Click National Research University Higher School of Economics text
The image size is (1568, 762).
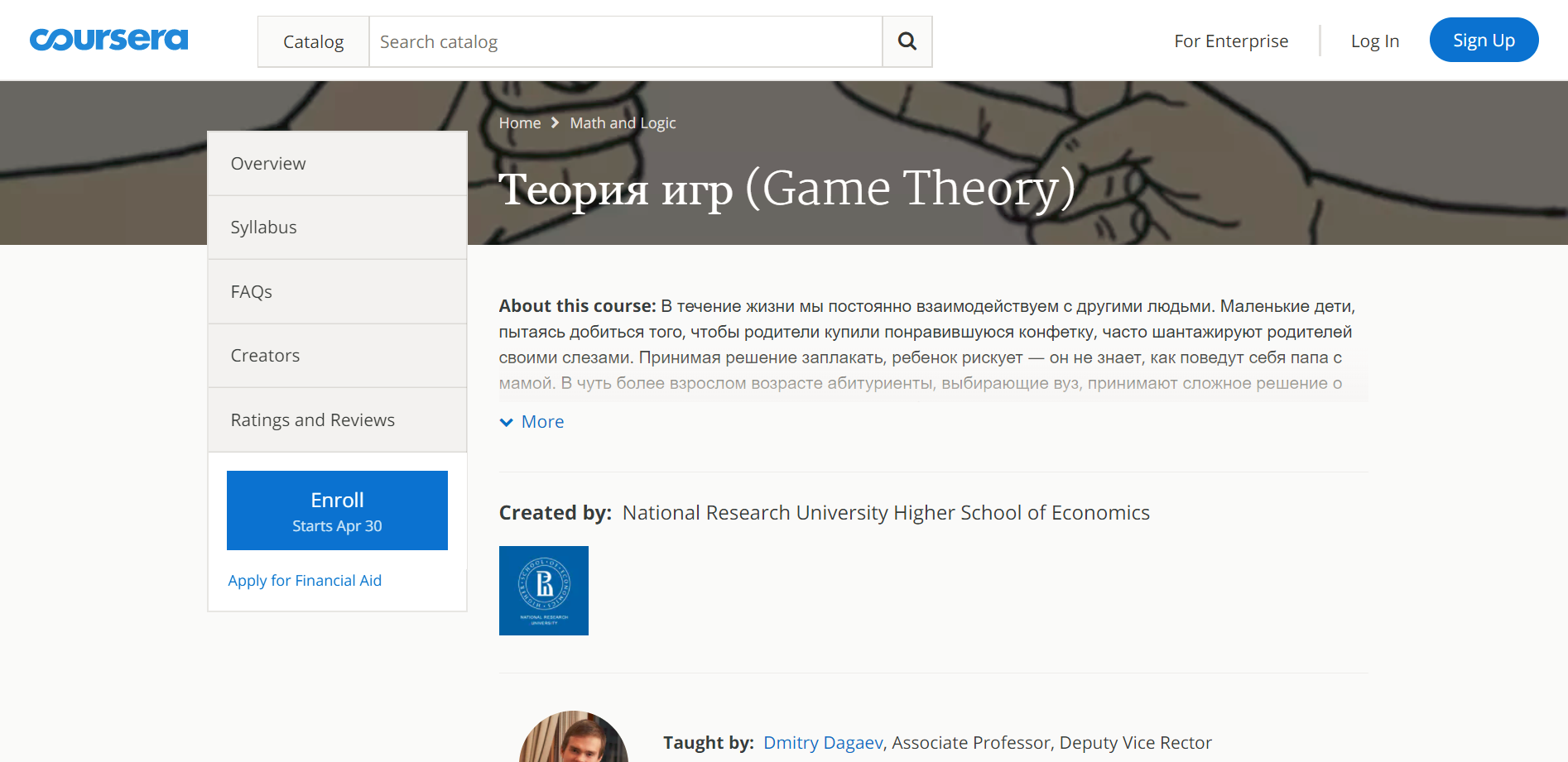886,513
